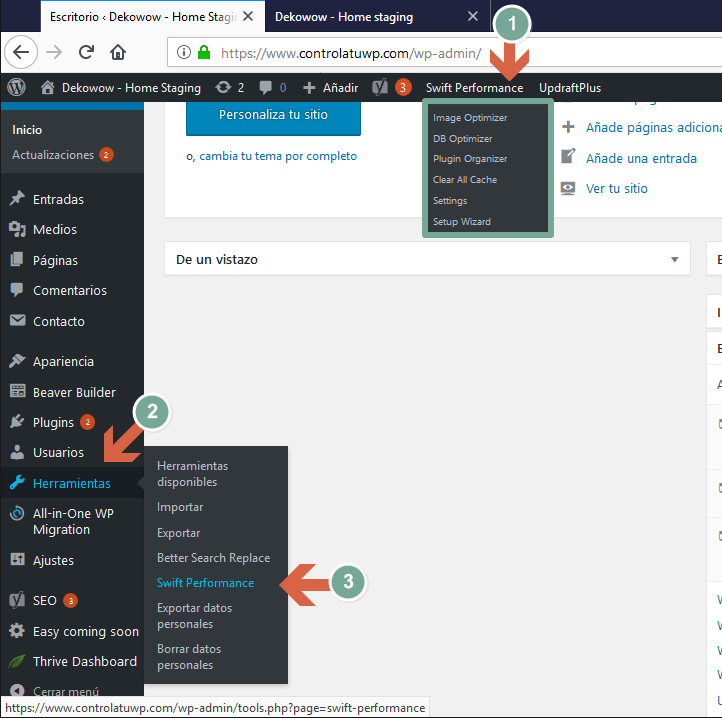Select Herramientas disponibles in the flyout

[x=192, y=473]
